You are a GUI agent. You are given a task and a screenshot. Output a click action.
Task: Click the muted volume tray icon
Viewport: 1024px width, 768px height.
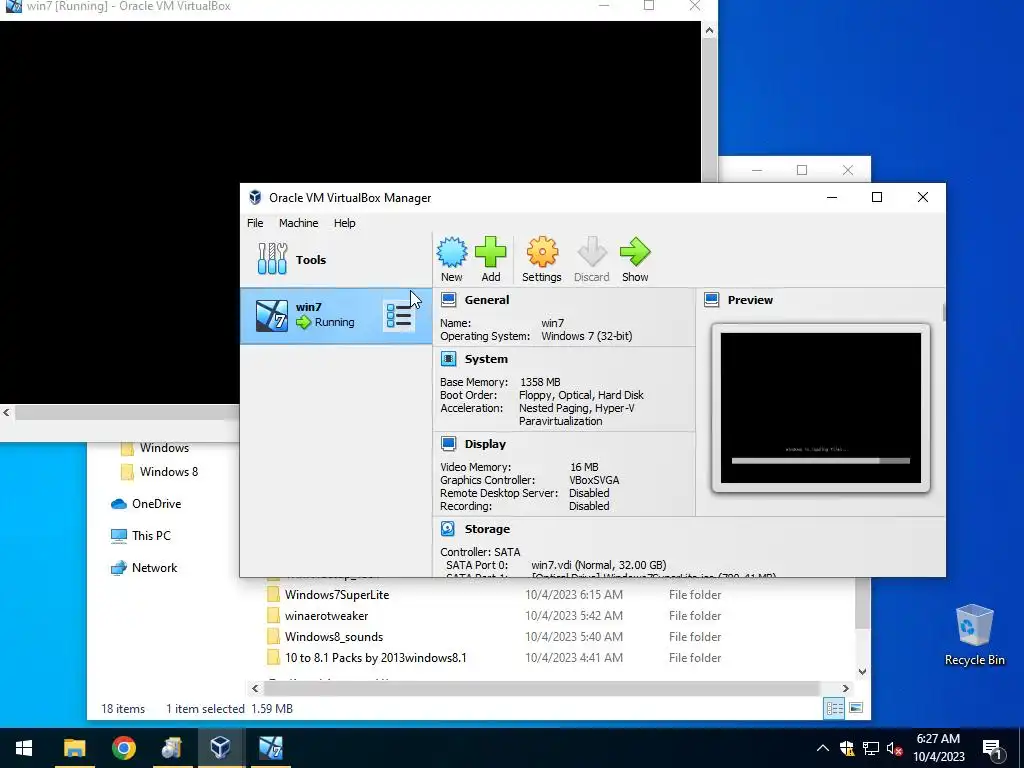point(895,748)
